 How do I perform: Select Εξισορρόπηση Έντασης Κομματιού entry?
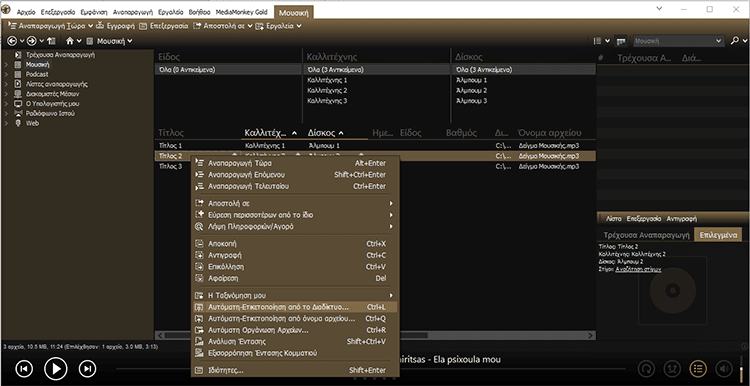tap(295, 353)
